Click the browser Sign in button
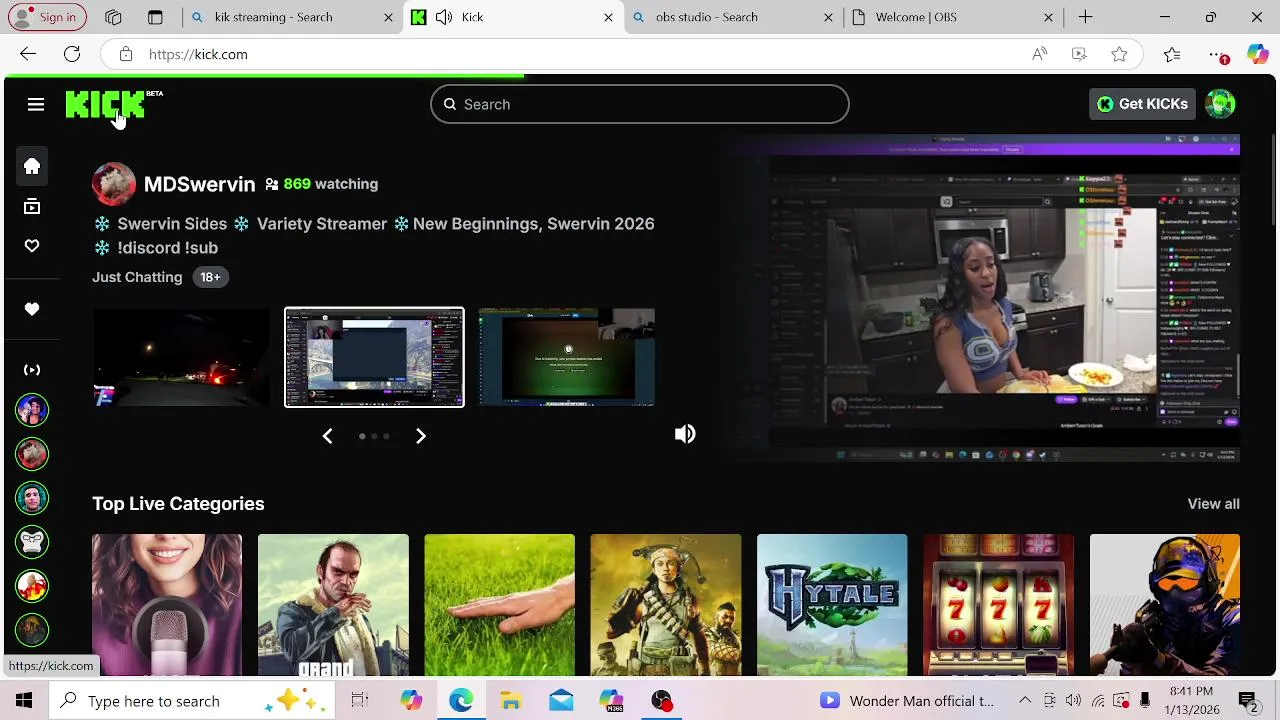 (47, 17)
